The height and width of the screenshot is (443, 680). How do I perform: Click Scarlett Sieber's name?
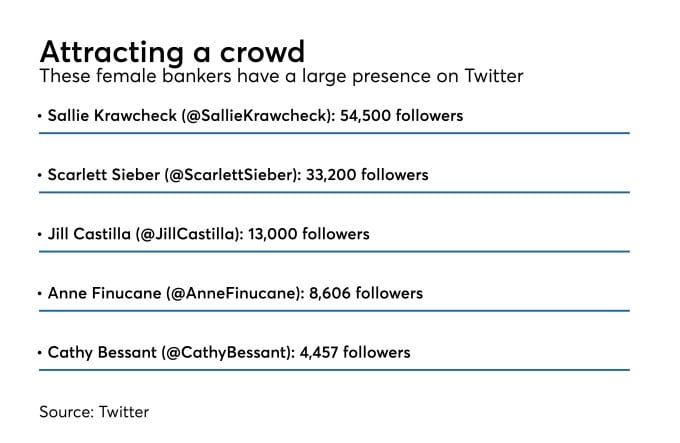click(x=104, y=175)
